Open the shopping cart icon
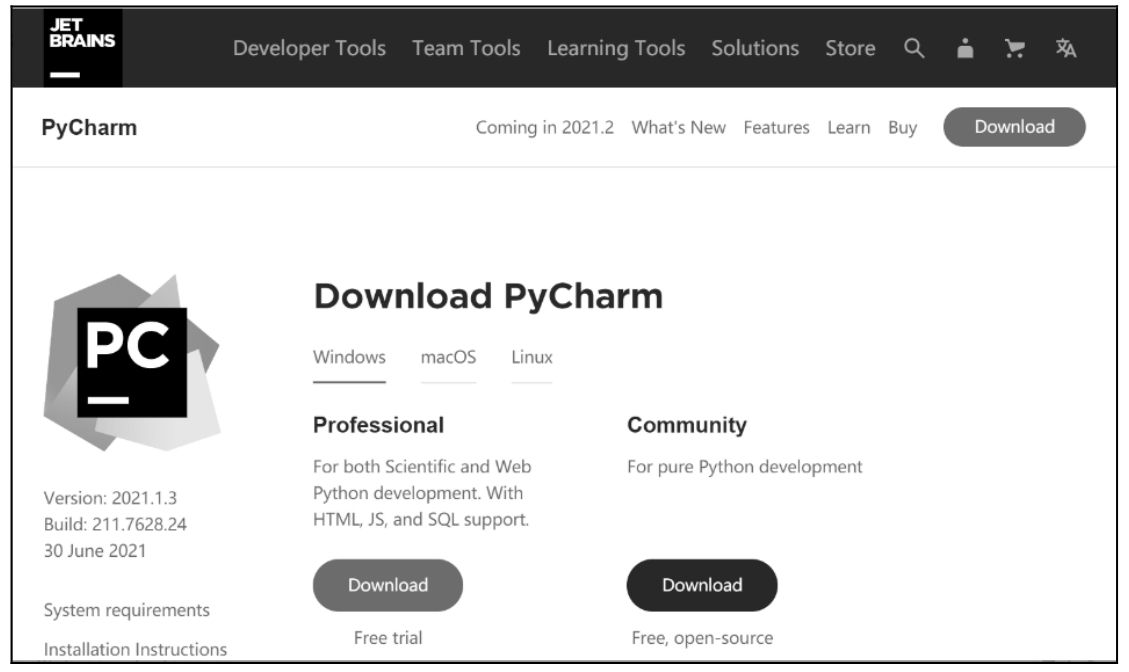The image size is (1129, 672). point(1015,48)
